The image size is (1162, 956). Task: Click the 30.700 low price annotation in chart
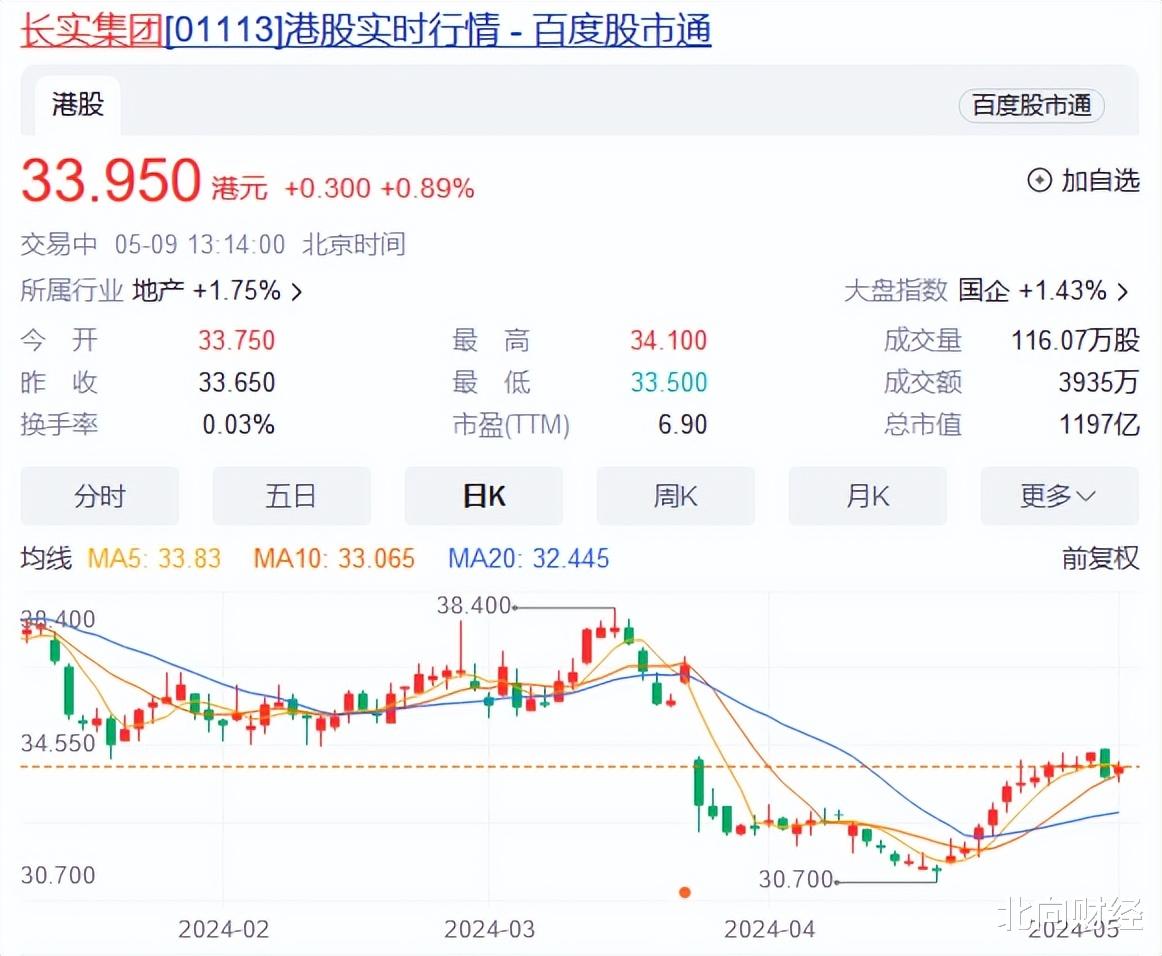point(796,880)
